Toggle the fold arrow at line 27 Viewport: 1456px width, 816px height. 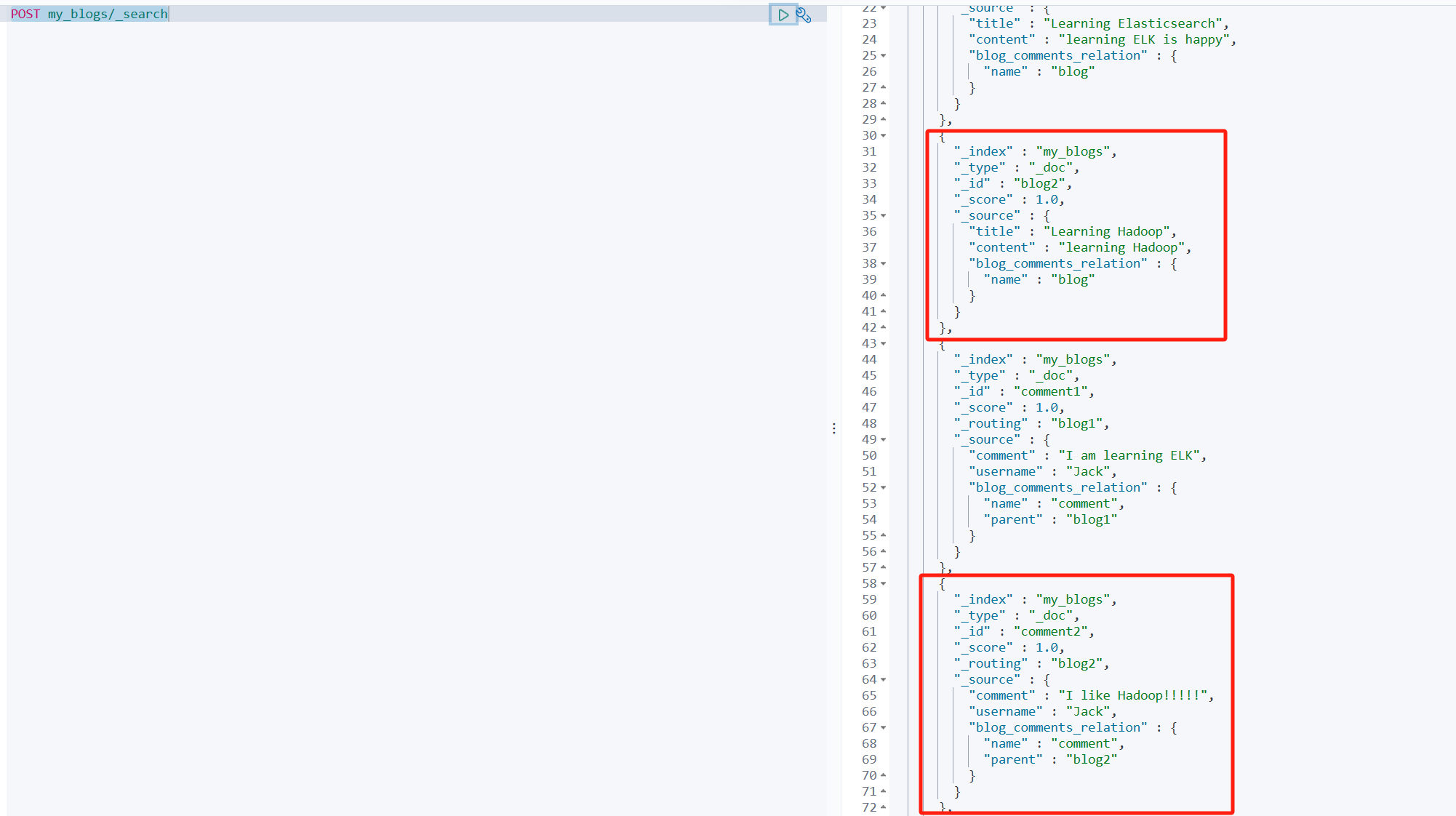884,87
